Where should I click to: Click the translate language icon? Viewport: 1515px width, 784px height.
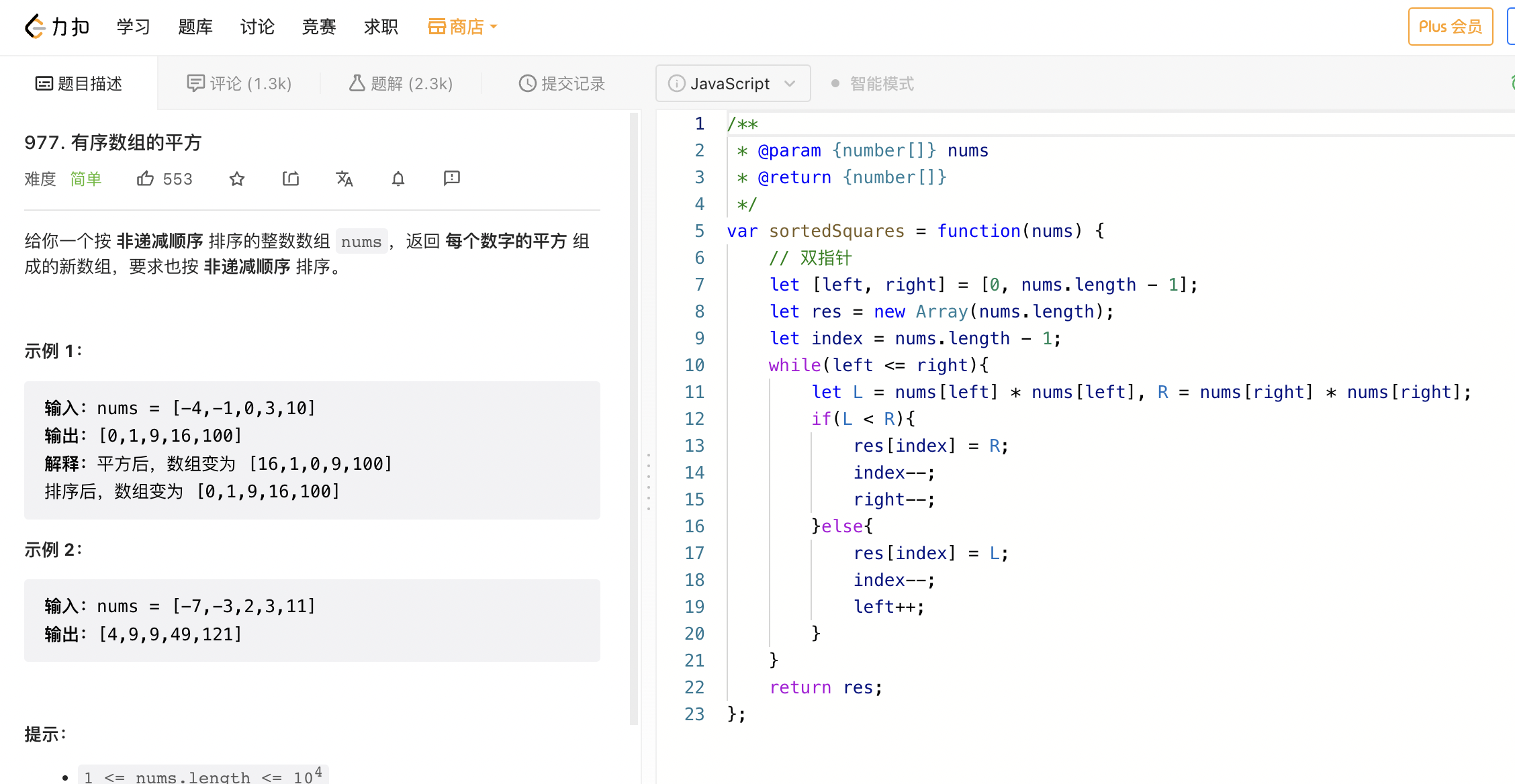click(345, 179)
